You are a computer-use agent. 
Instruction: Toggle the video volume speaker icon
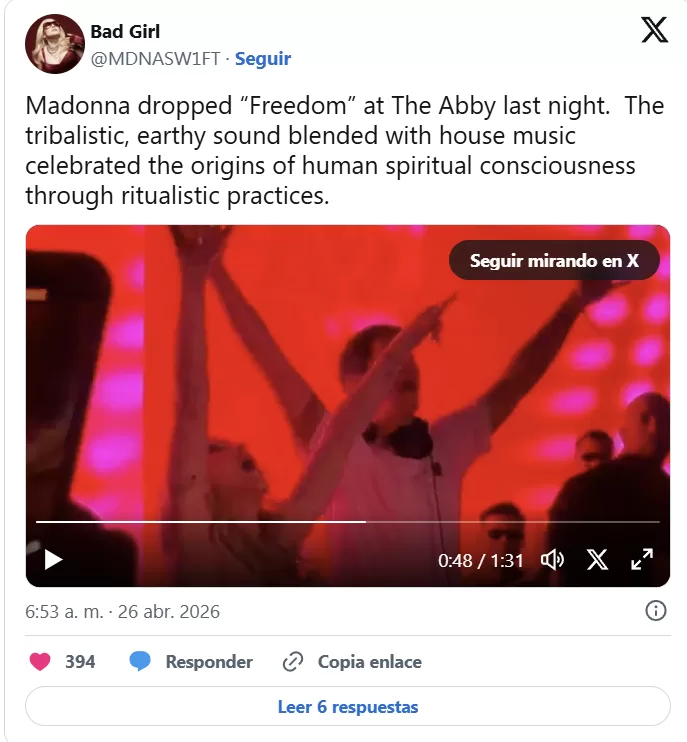(x=552, y=560)
